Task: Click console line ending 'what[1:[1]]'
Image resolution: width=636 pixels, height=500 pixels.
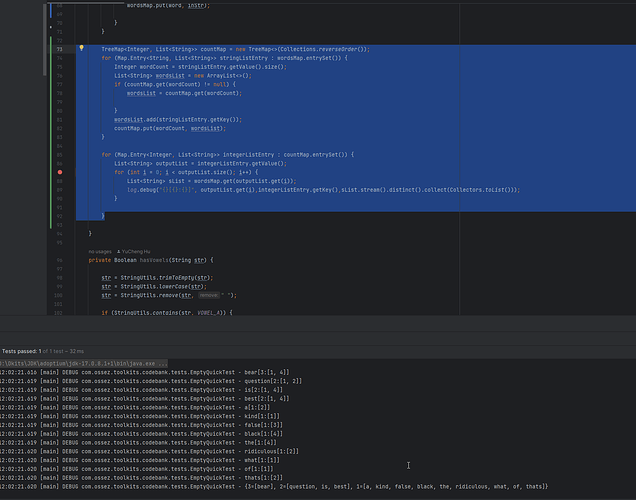Action: point(140,461)
